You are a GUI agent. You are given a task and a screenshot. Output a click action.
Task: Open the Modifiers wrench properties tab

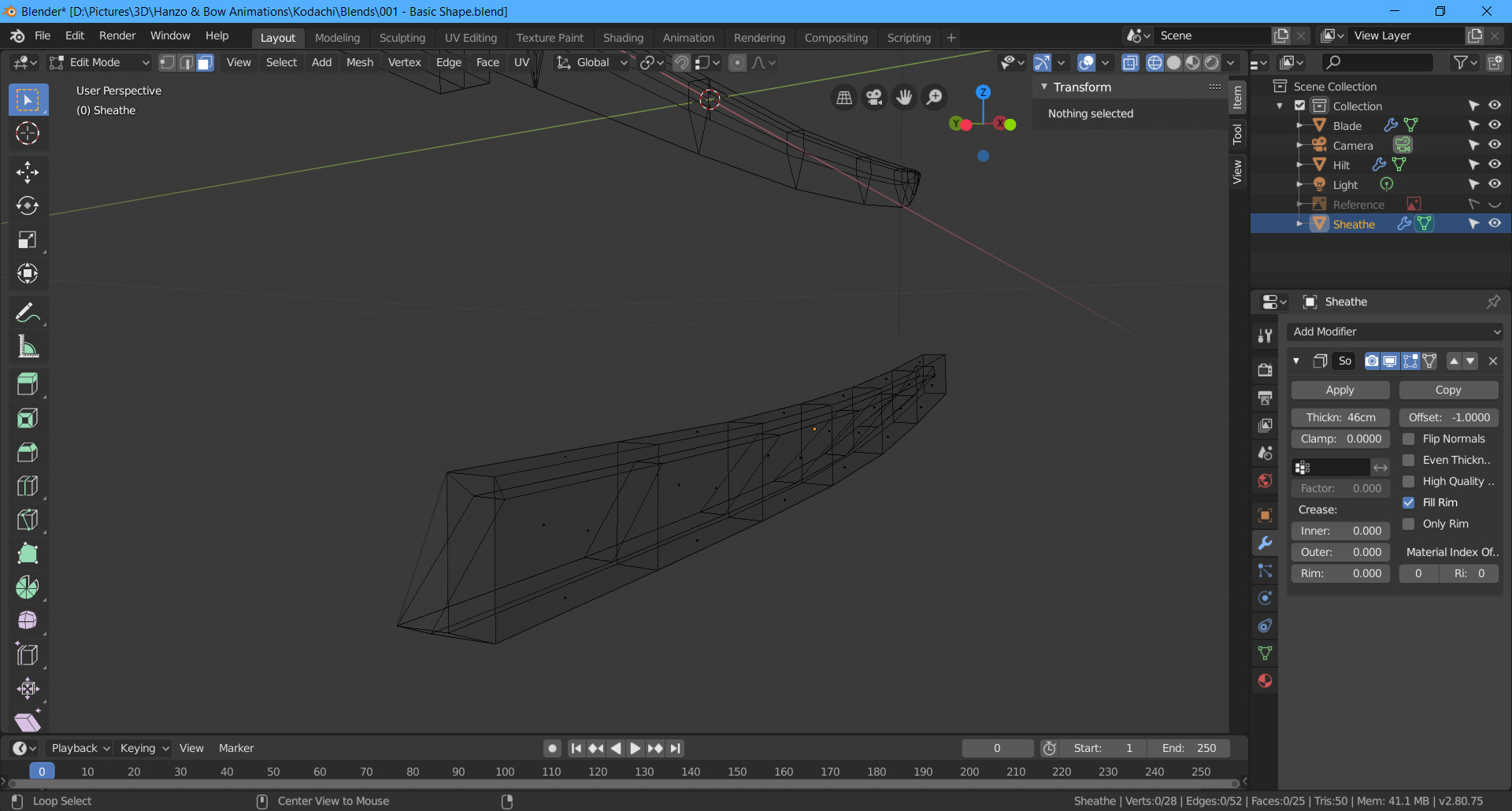1265,543
